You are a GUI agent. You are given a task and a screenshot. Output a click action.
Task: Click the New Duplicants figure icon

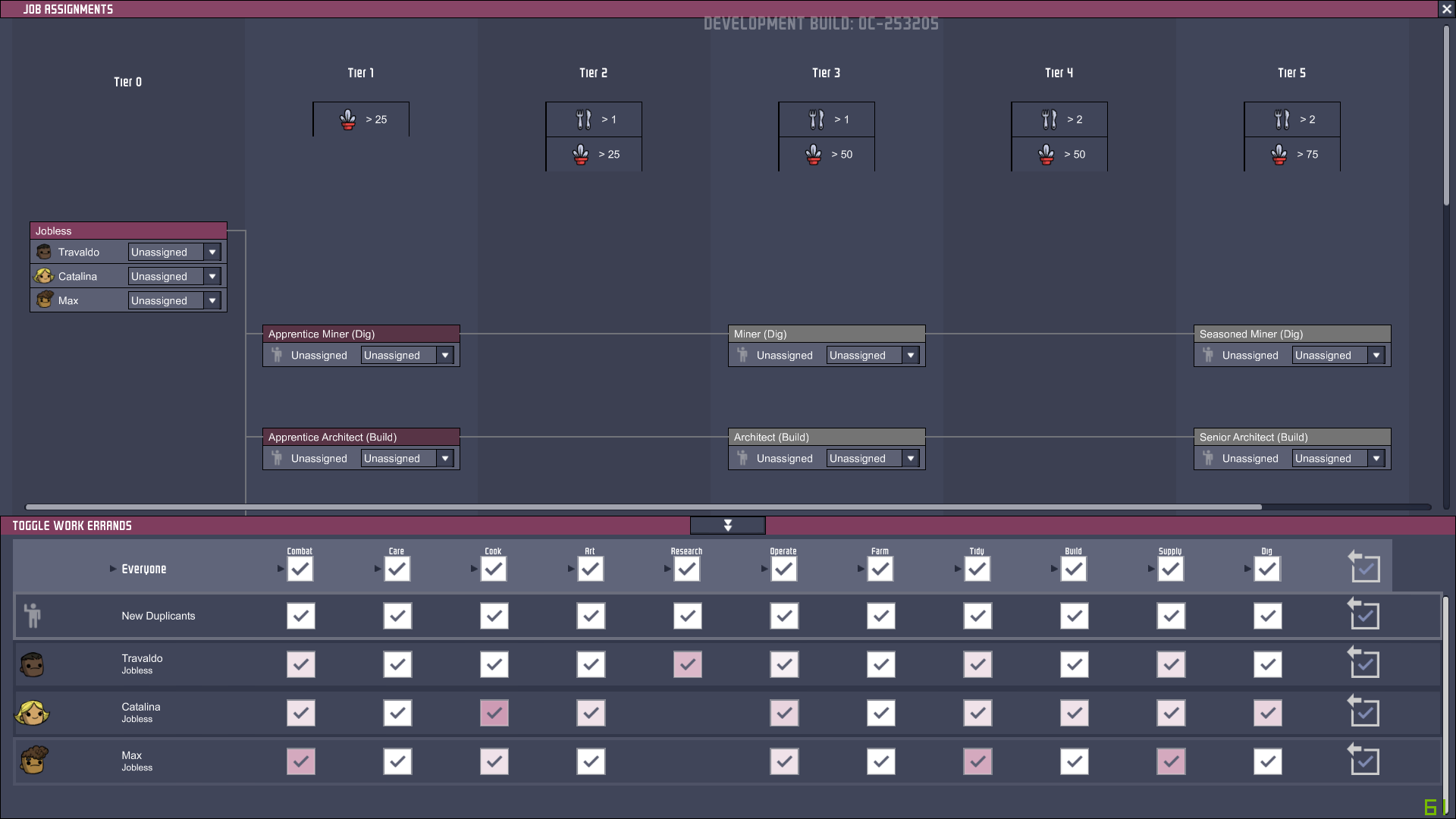(x=33, y=615)
